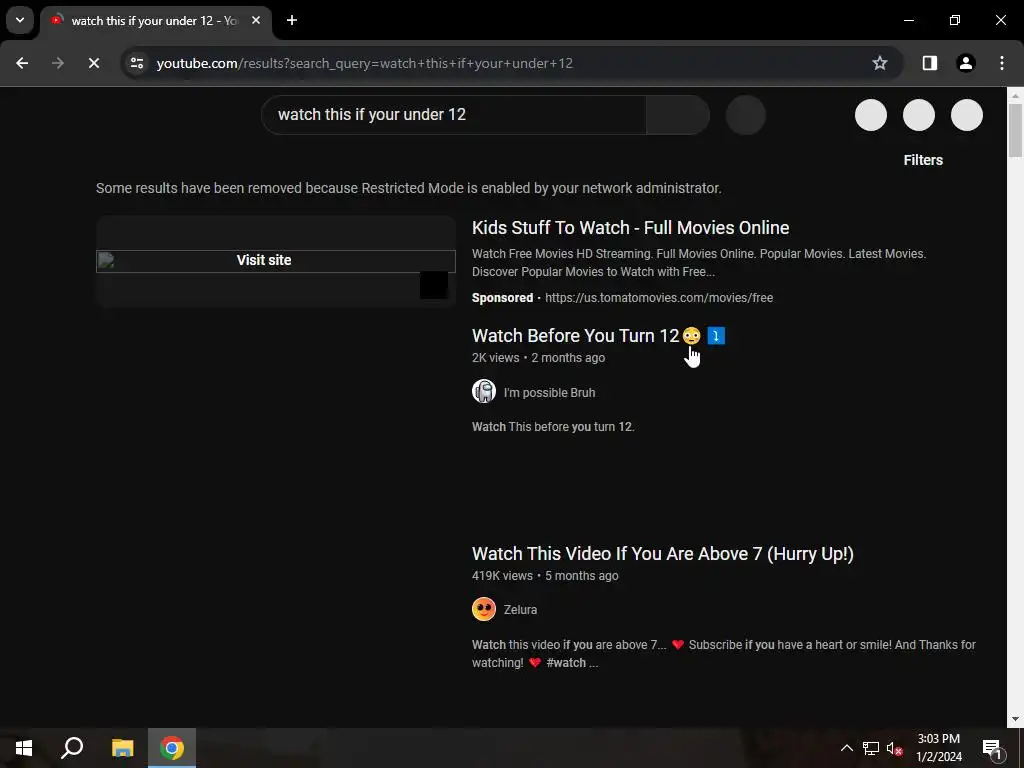Stop loading the page
This screenshot has height=768, width=1024.
pos(94,63)
